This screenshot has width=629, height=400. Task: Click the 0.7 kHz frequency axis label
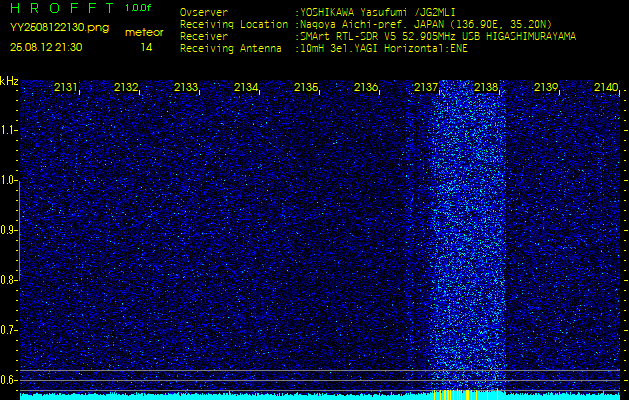click(8, 330)
